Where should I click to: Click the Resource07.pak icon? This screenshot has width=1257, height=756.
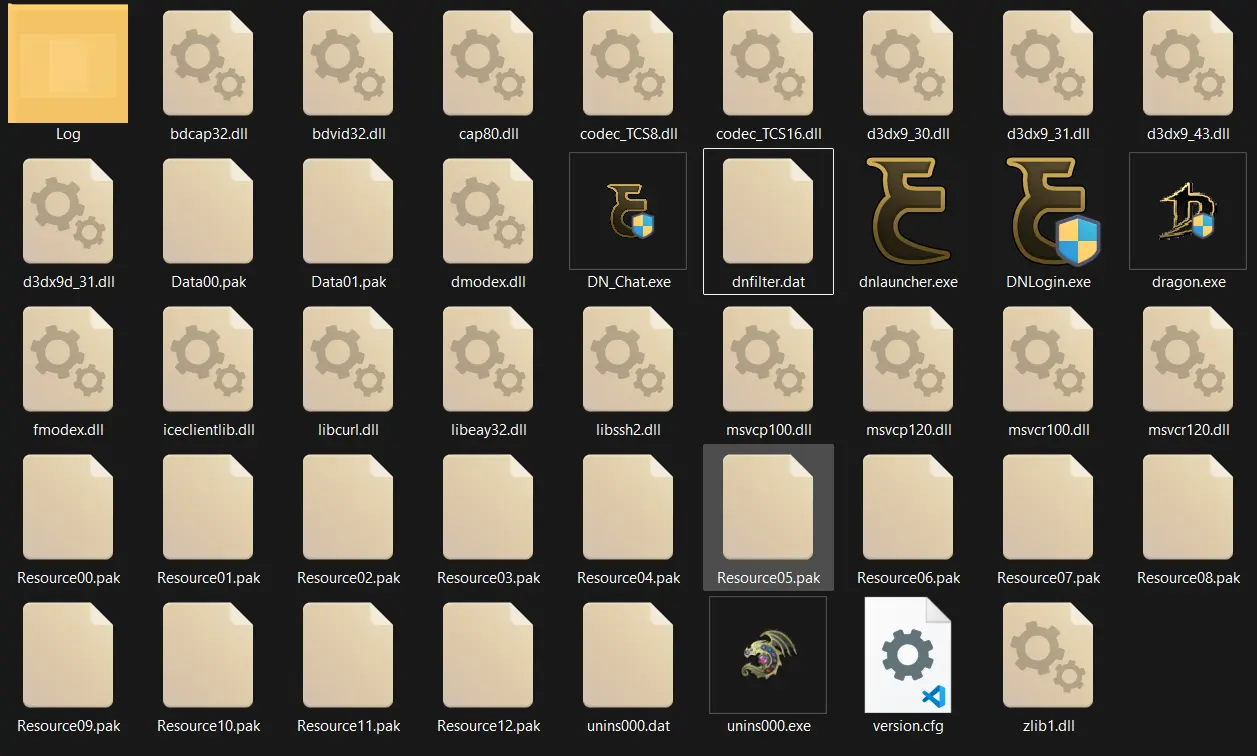(x=1048, y=508)
